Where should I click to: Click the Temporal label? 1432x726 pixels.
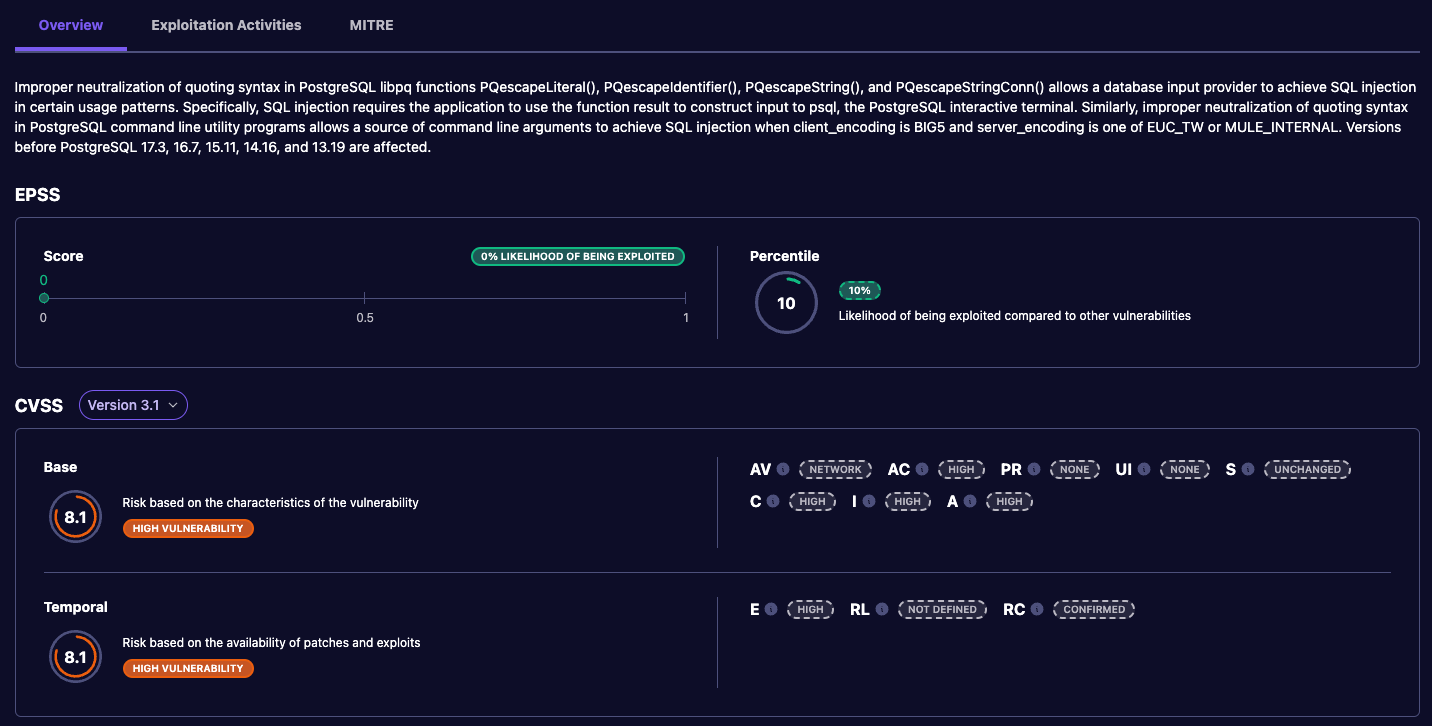pos(76,607)
